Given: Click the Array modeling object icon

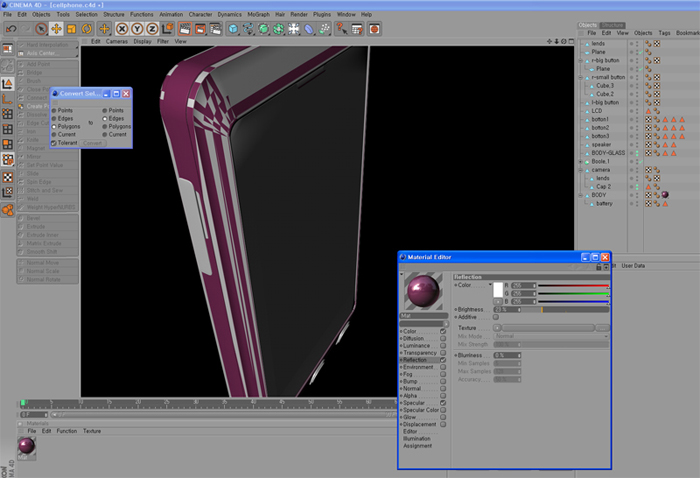Looking at the screenshot, I should click(279, 29).
